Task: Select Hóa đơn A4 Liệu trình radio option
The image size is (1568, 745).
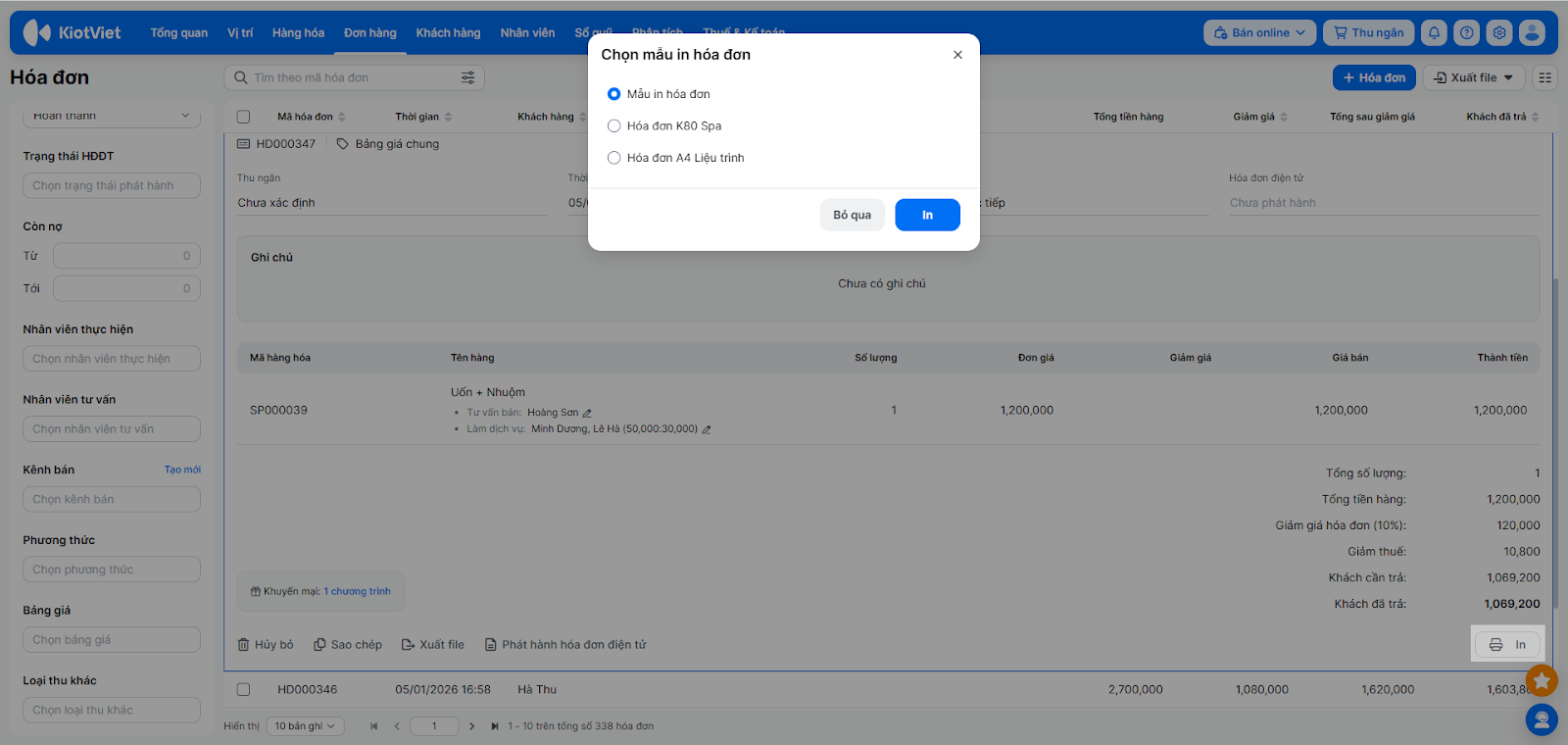Action: click(613, 158)
